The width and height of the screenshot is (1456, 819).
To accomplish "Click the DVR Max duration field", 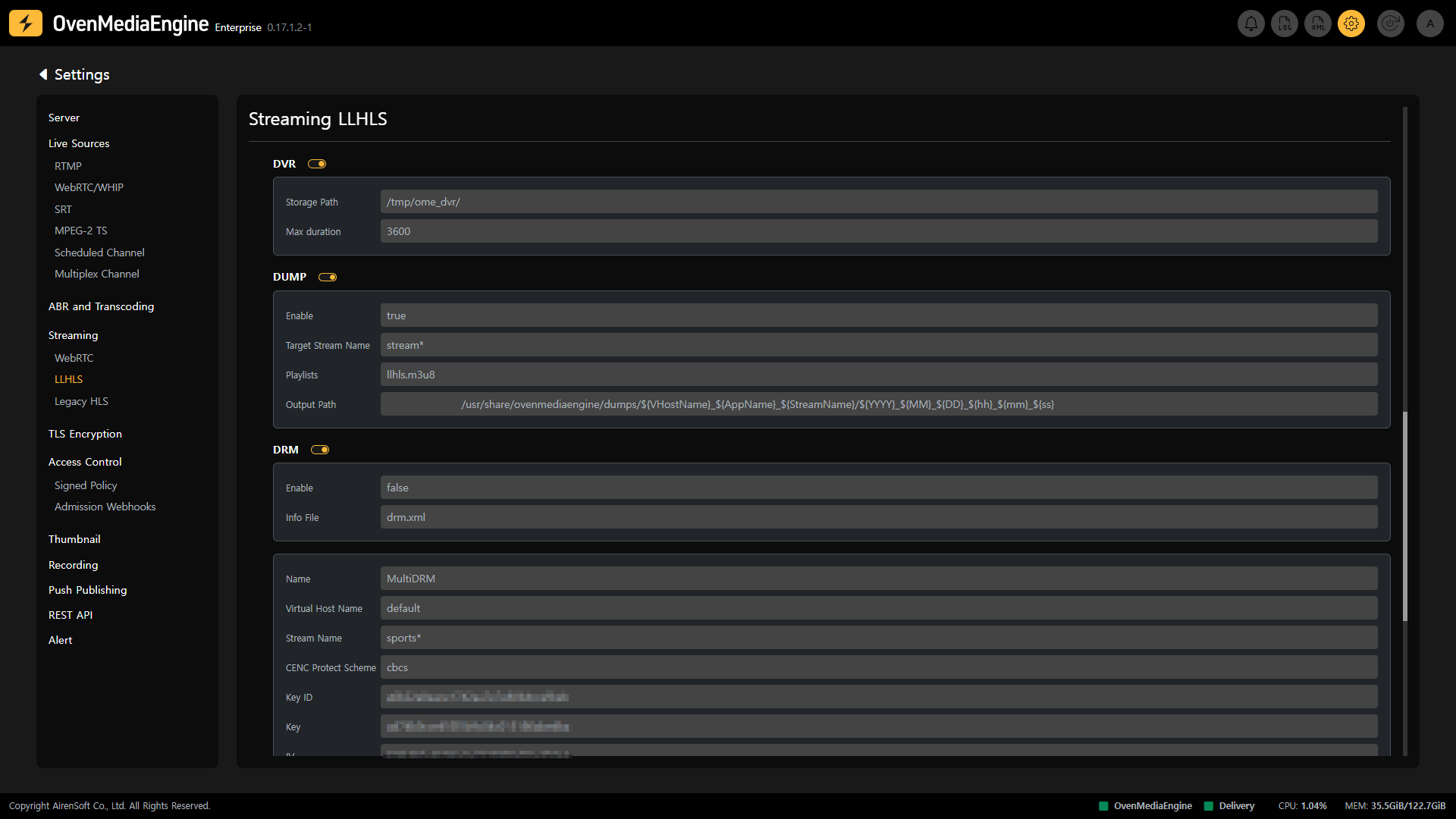I will point(878,231).
